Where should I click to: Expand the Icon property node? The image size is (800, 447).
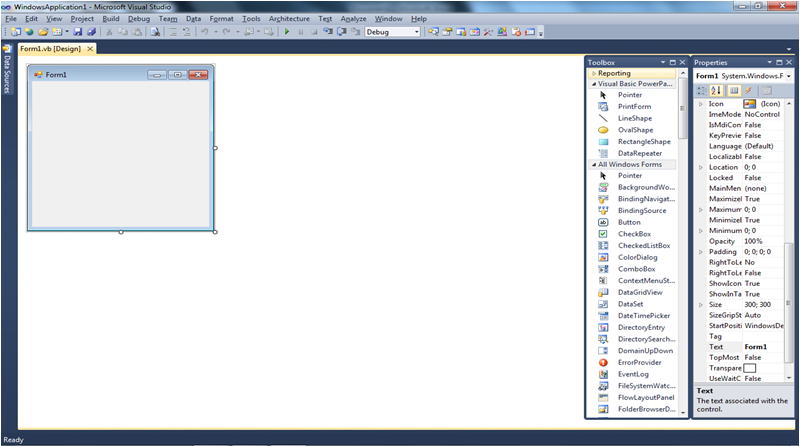pyautogui.click(x=701, y=104)
